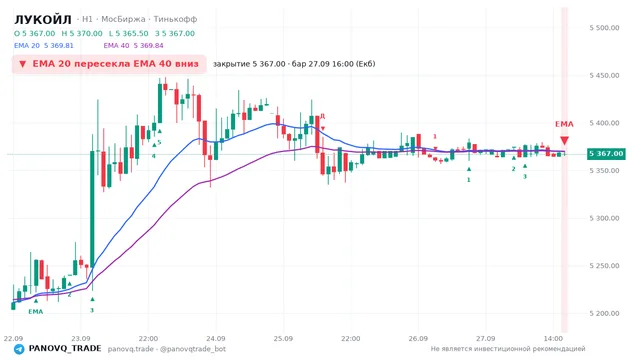Click the green EMA label near 22.09
The height and width of the screenshot is (360, 640).
(36, 311)
